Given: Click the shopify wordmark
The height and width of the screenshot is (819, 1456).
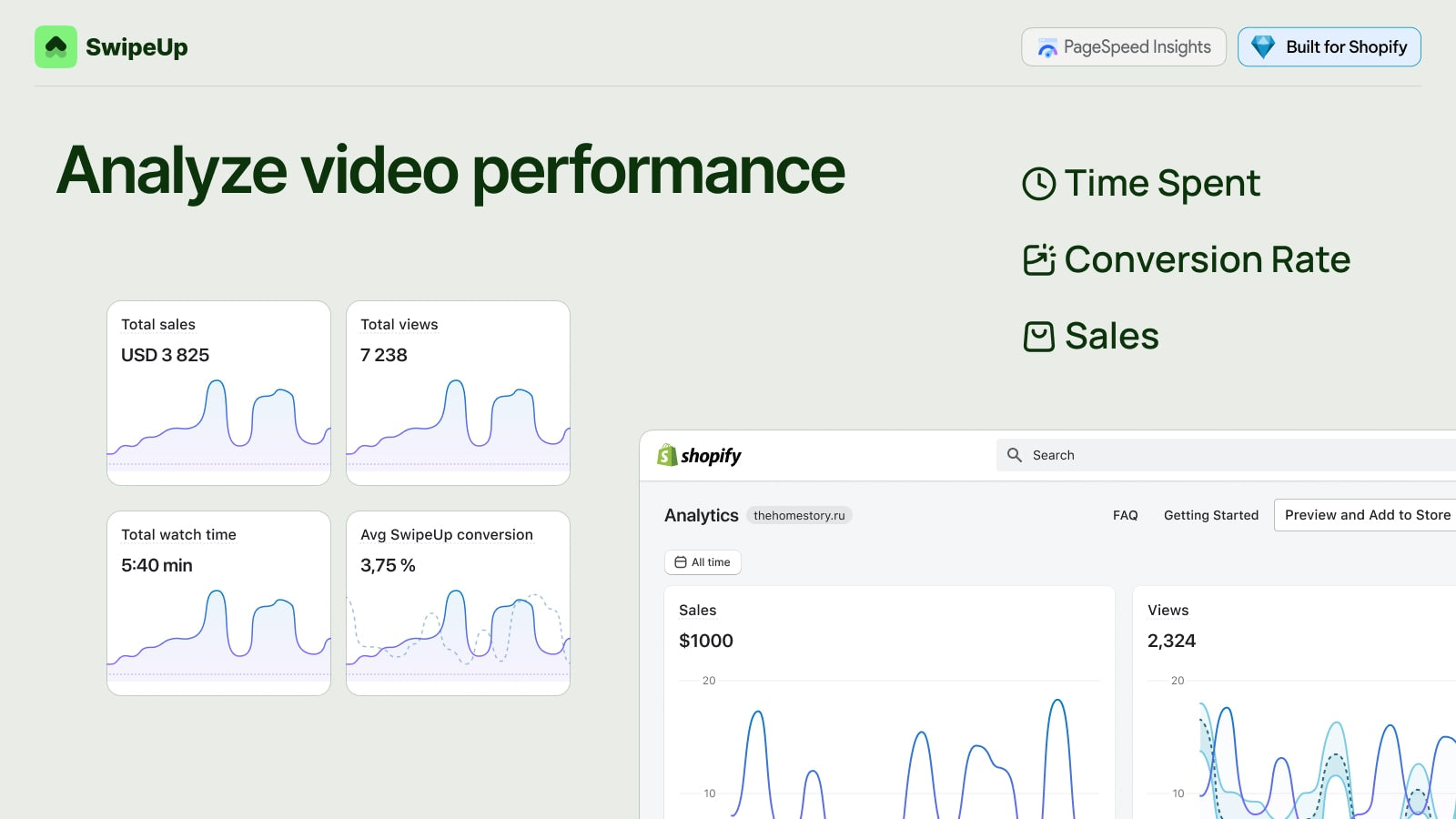Looking at the screenshot, I should (x=711, y=456).
